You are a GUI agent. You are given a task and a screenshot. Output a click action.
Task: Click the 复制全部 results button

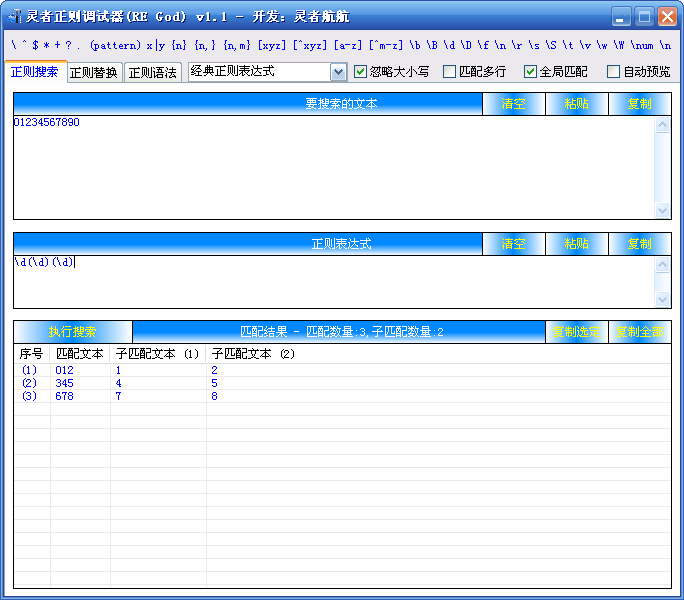(x=639, y=332)
